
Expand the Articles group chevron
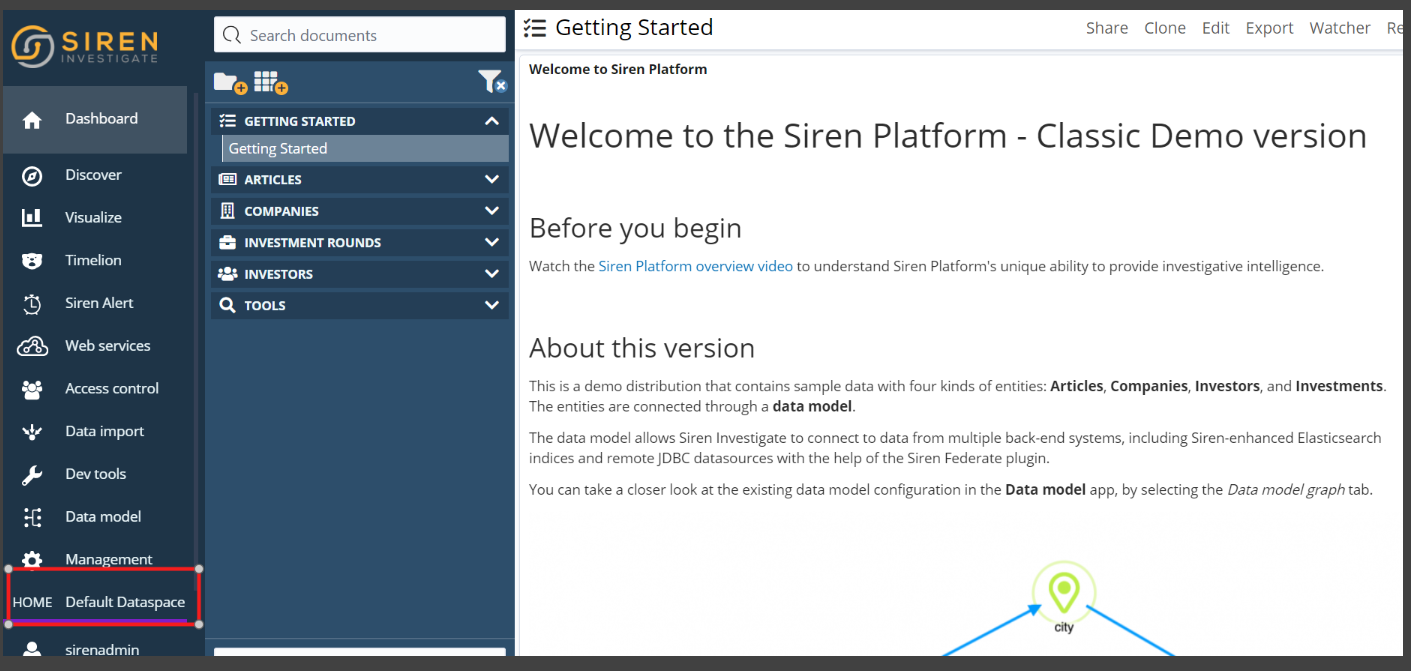click(x=491, y=180)
